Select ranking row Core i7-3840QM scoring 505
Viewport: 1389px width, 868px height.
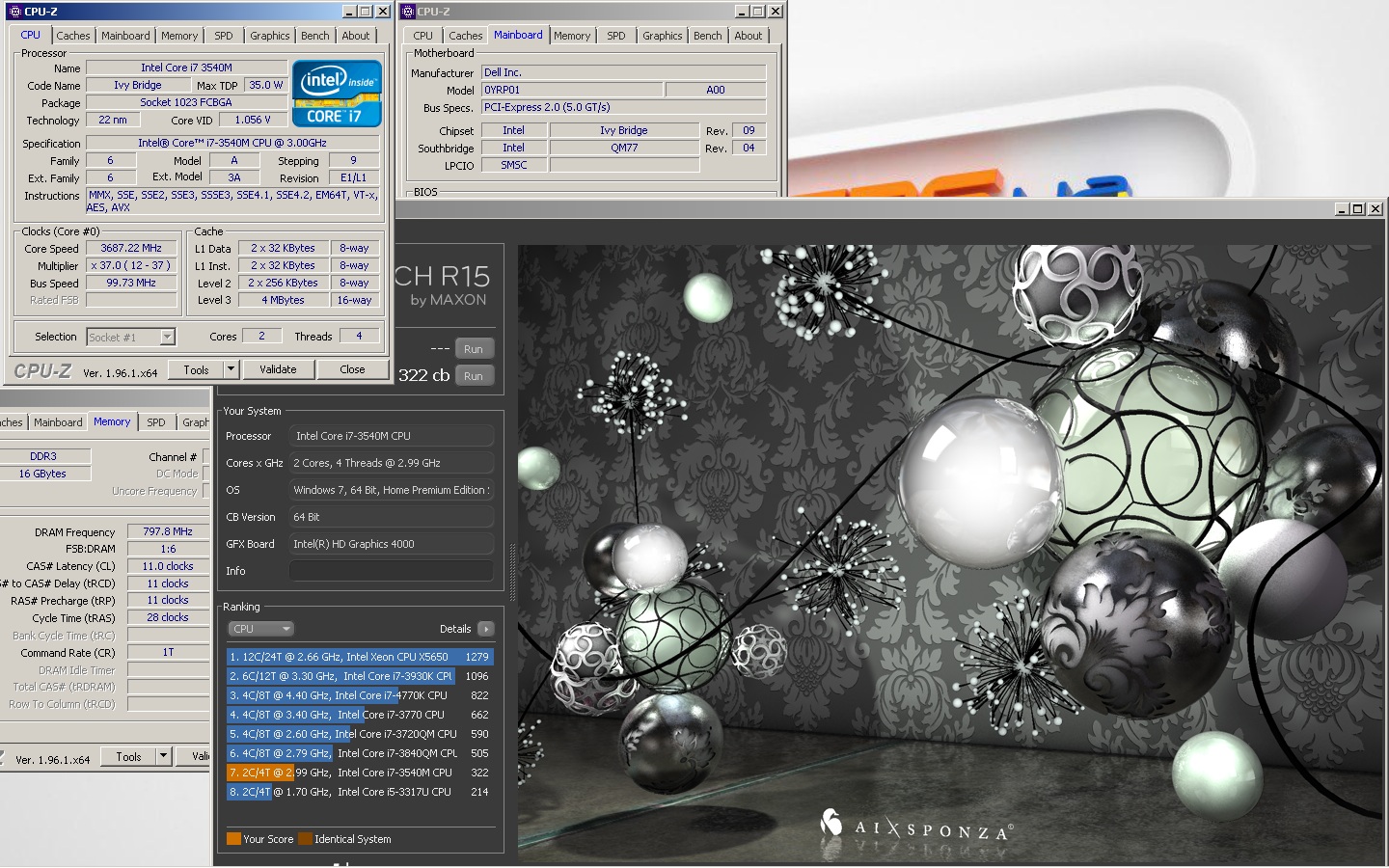click(361, 753)
